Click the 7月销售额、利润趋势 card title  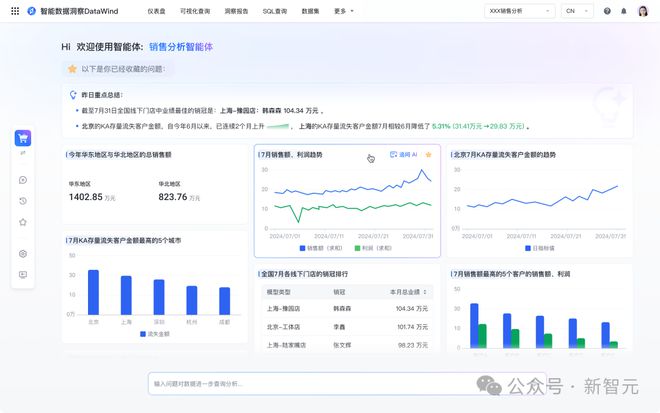click(292, 155)
